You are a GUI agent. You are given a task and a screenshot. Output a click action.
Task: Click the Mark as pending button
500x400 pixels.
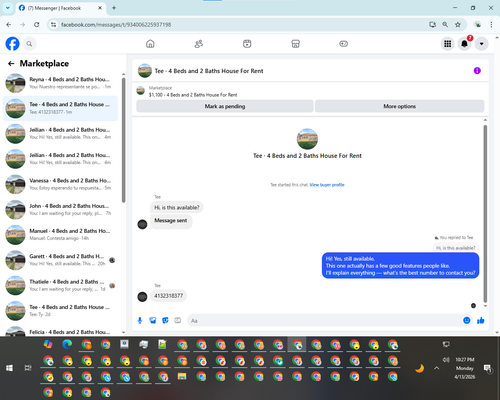click(x=225, y=106)
